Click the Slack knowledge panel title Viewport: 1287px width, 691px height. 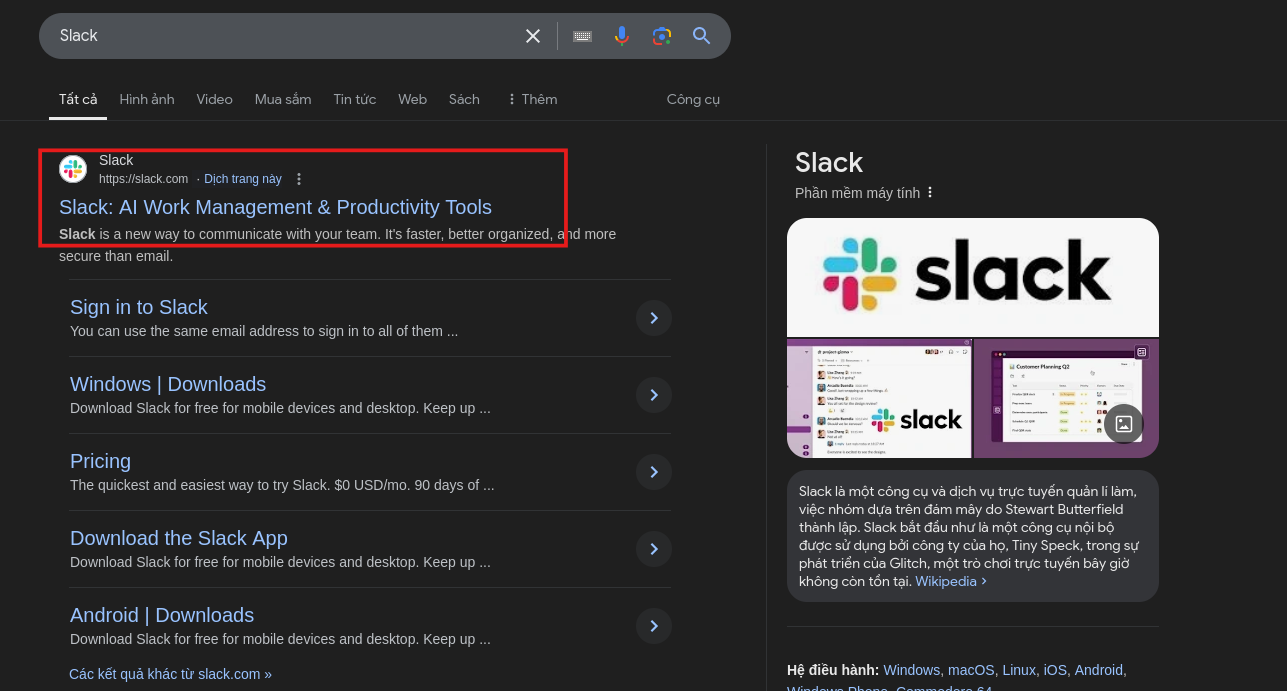click(829, 162)
